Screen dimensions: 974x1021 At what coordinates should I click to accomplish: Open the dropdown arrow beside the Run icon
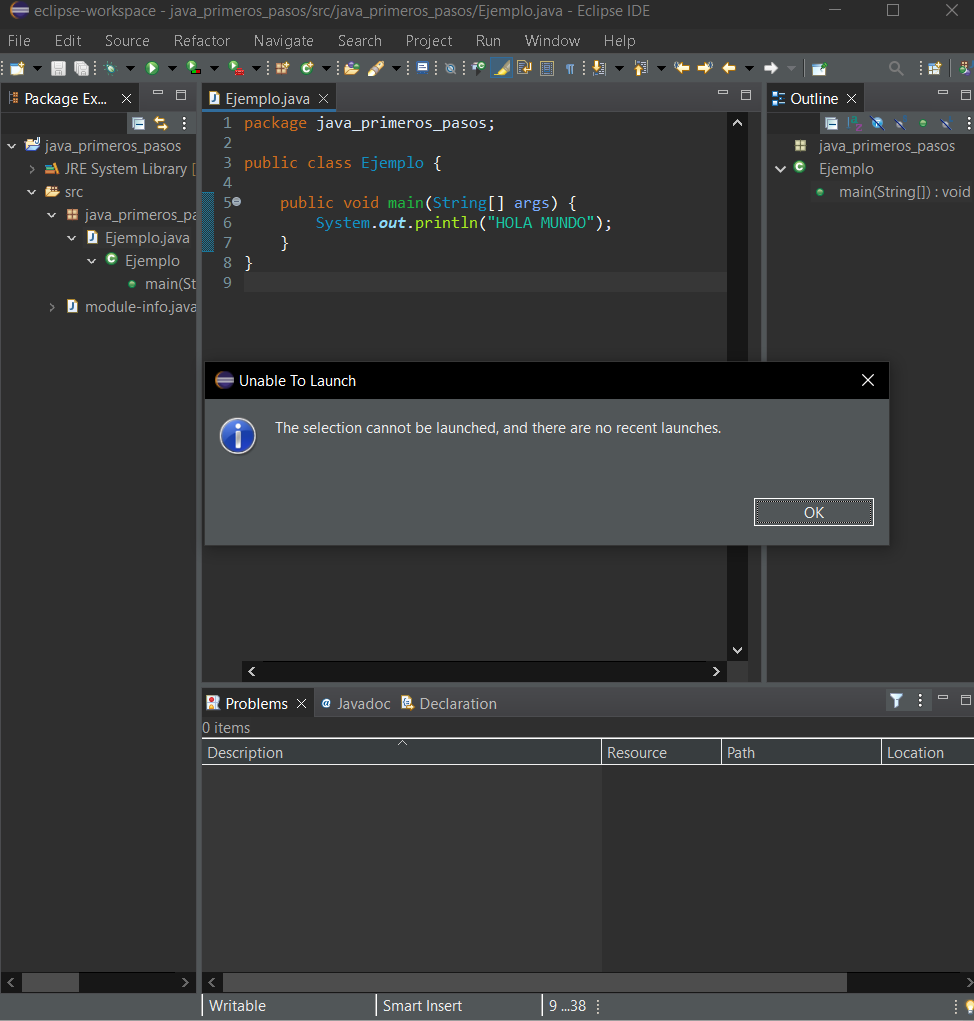(173, 68)
